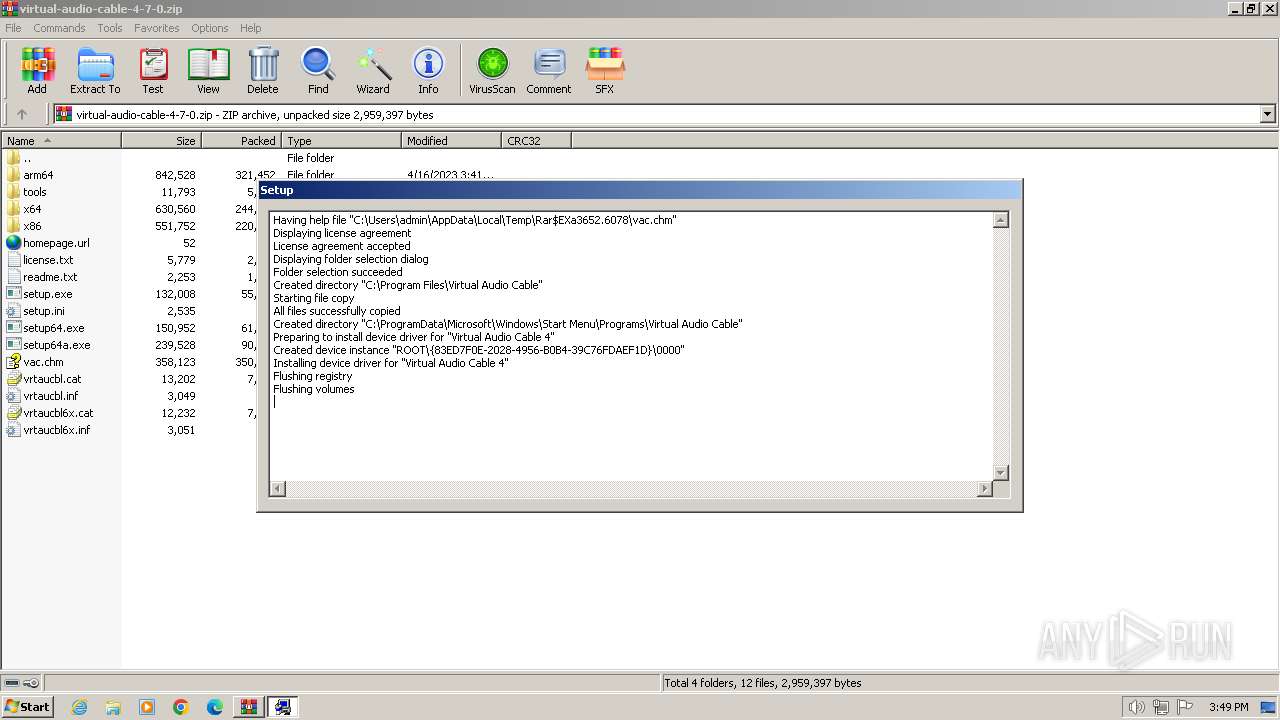Open the Find magnifier icon
The width and height of the screenshot is (1280, 720).
pyautogui.click(x=318, y=70)
